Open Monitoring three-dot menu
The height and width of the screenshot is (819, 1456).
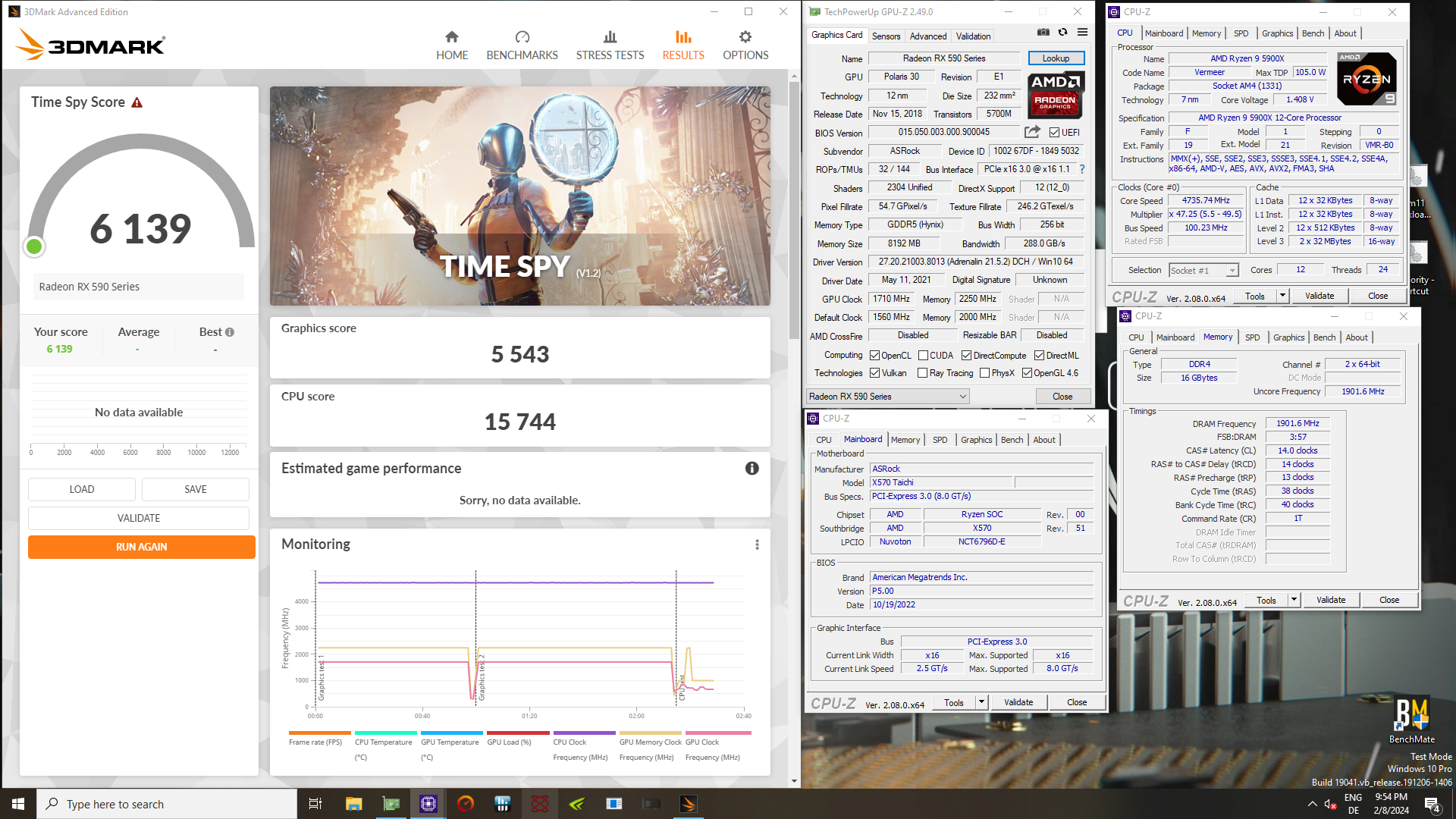coord(757,544)
